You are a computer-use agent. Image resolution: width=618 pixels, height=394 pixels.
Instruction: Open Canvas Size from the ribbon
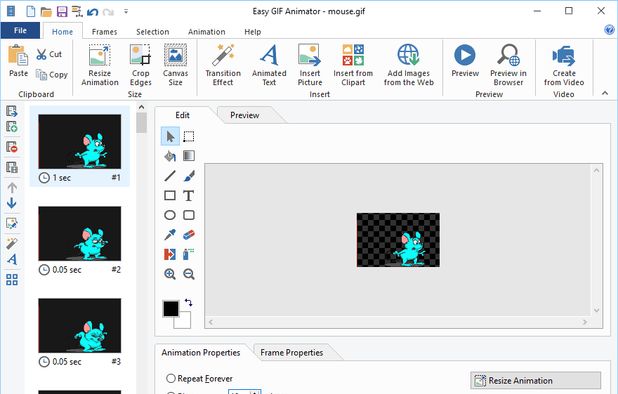point(175,65)
